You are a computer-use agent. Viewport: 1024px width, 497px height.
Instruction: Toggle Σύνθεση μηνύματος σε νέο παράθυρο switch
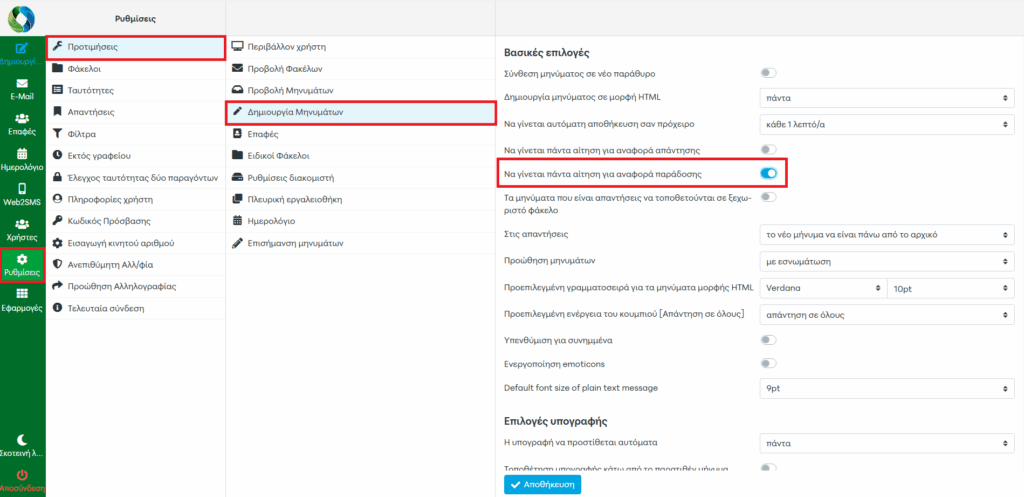768,73
